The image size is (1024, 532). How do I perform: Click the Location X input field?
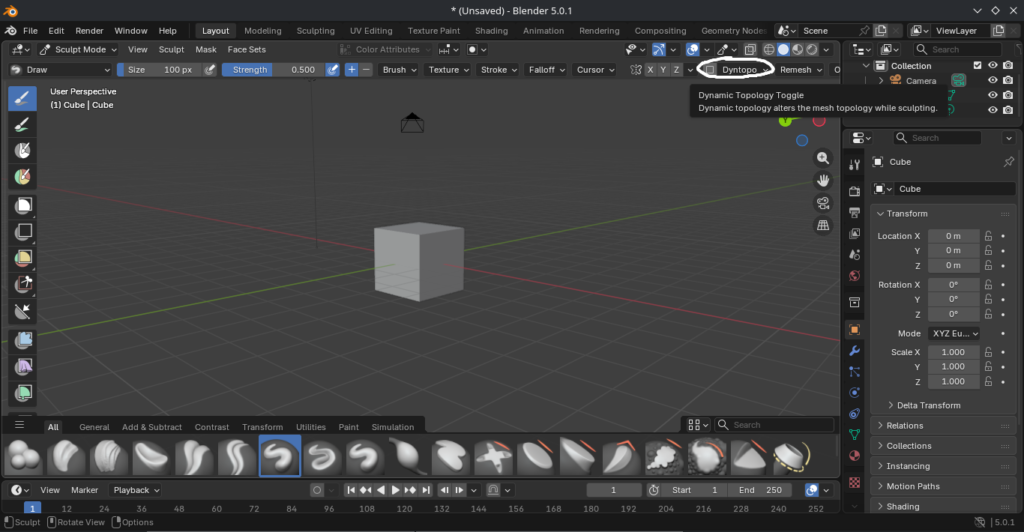[953, 236]
